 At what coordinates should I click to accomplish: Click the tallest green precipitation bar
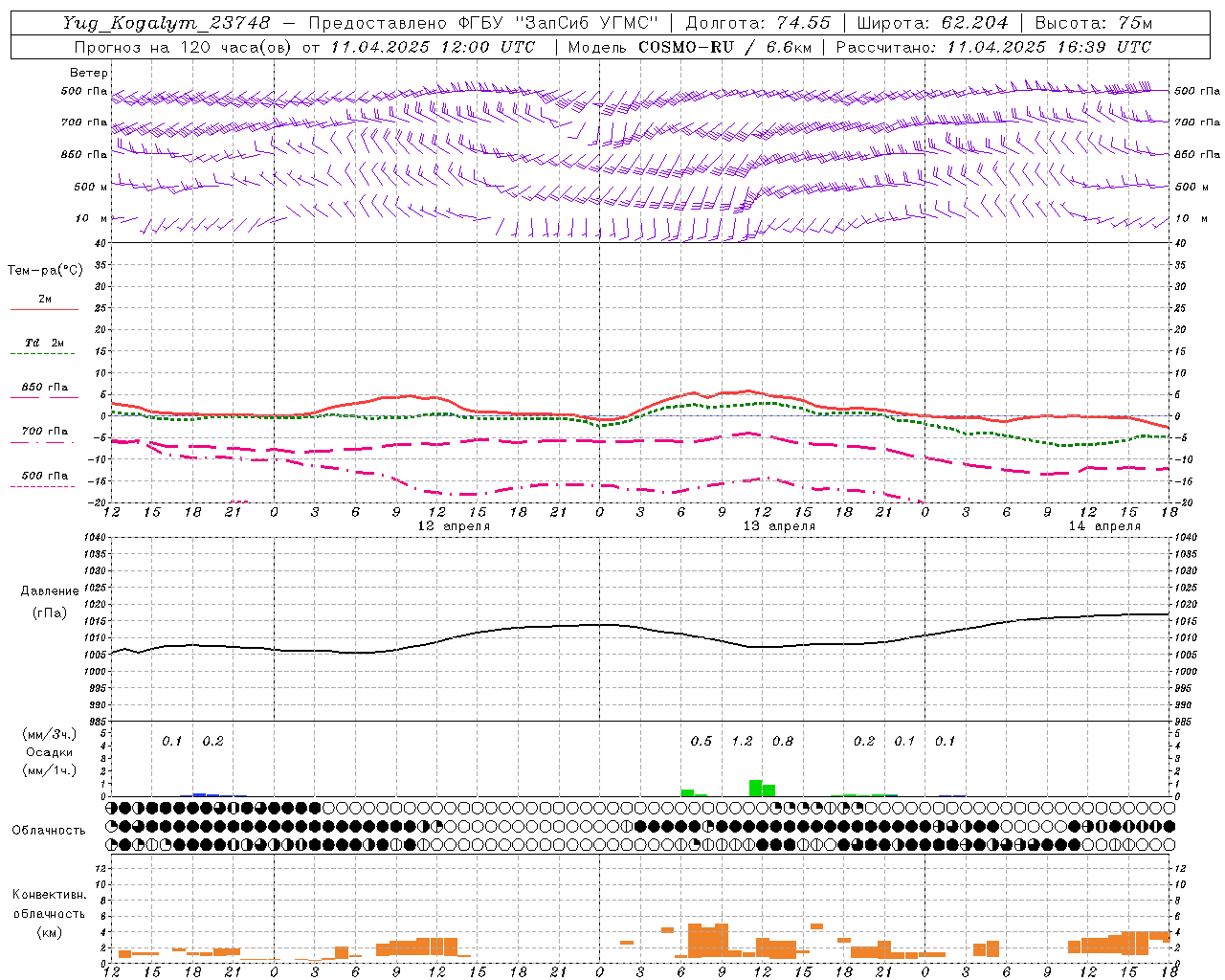click(756, 788)
